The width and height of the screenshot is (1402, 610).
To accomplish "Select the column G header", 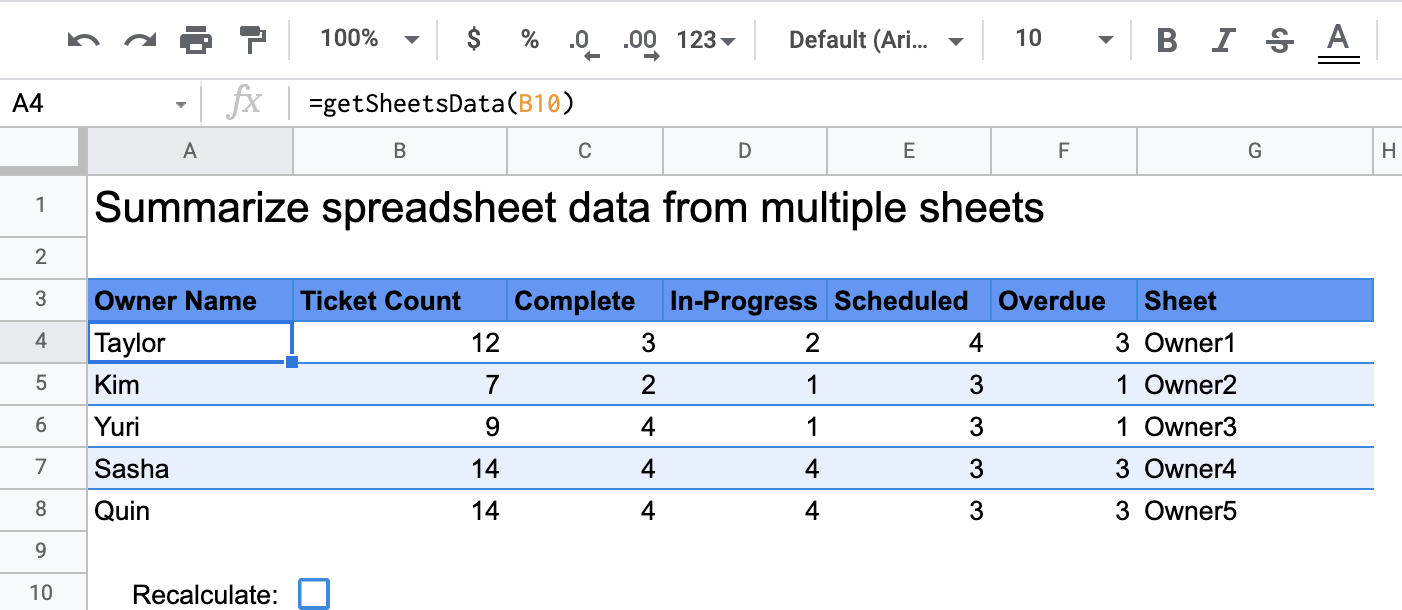I will 1254,150.
